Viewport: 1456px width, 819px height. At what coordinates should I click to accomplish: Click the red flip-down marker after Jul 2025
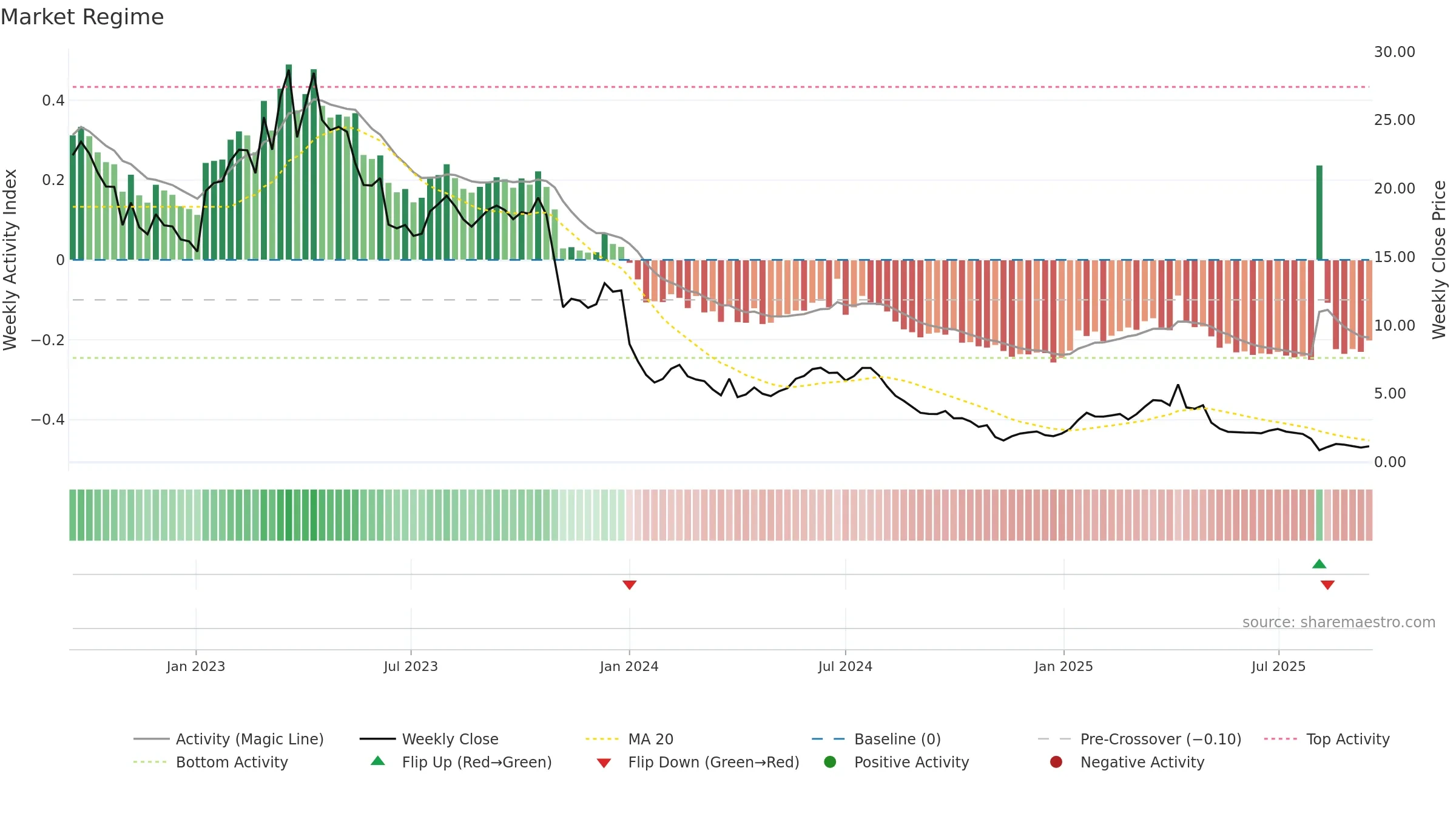tap(1327, 585)
